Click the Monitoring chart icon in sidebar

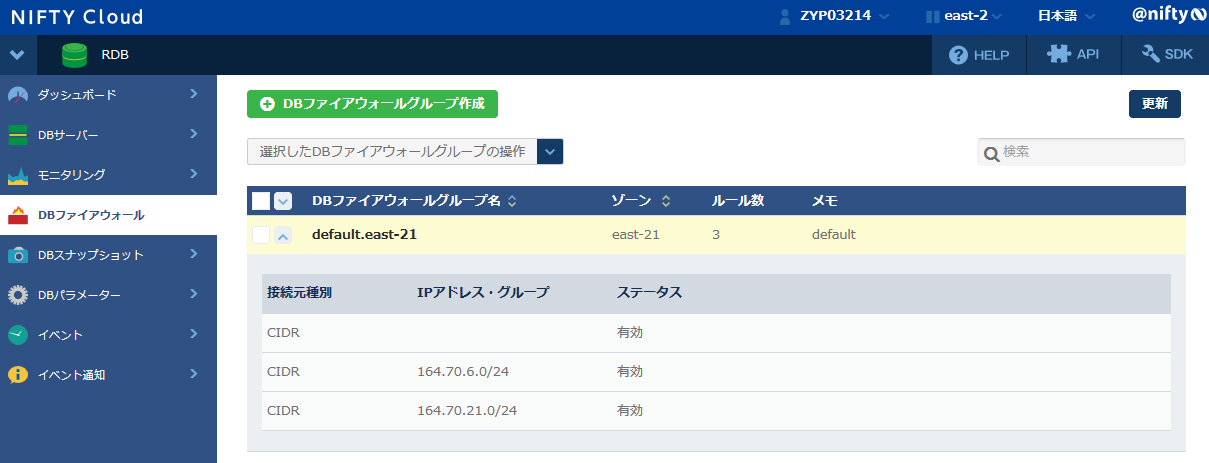18,175
